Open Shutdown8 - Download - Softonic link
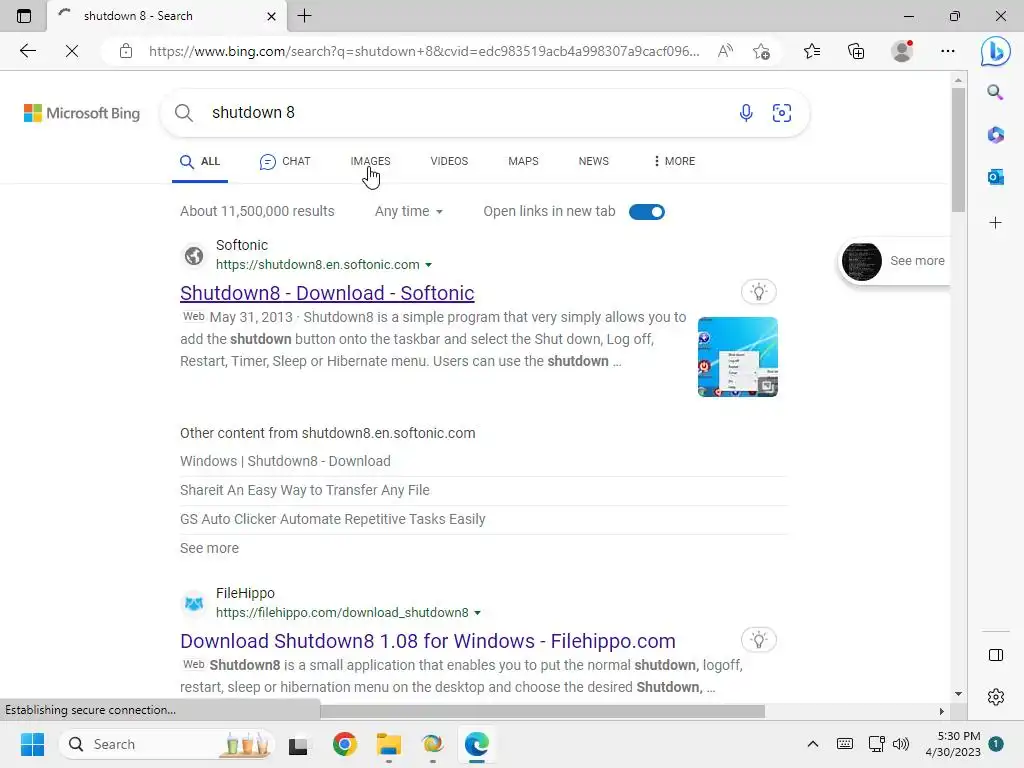The height and width of the screenshot is (768, 1024). click(x=327, y=293)
